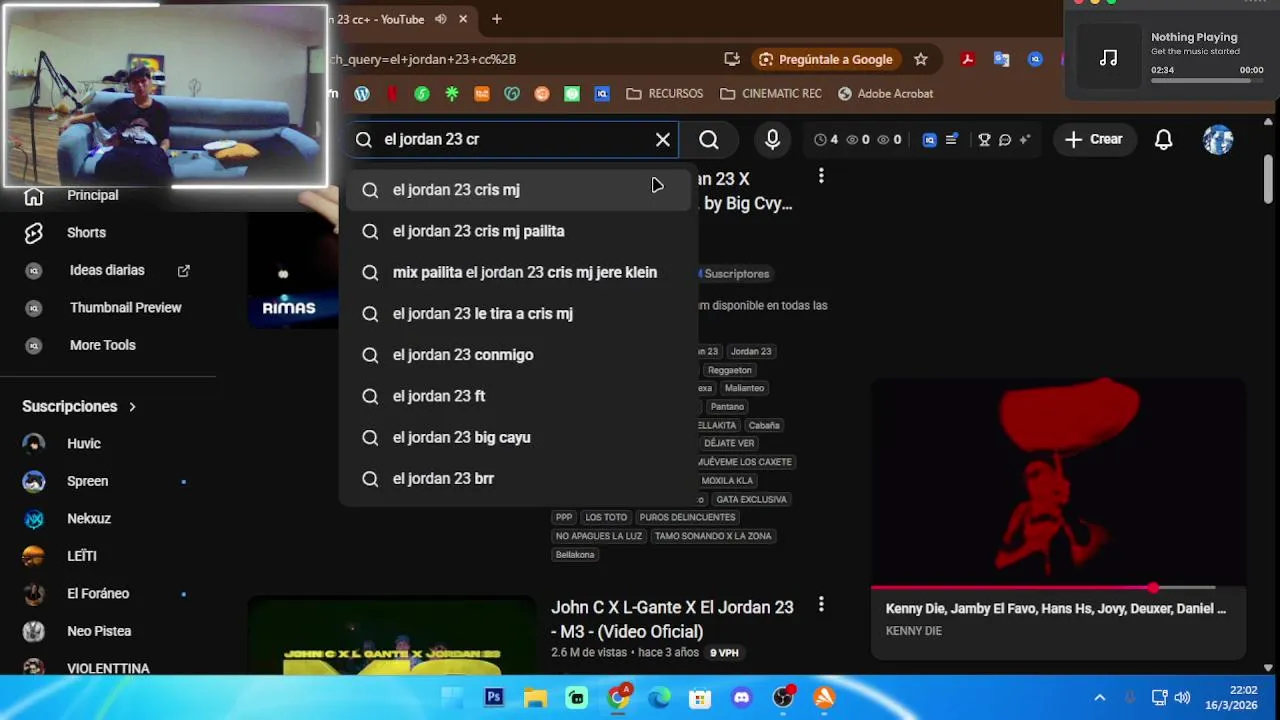Open the KENNY DIE channel name

click(914, 631)
